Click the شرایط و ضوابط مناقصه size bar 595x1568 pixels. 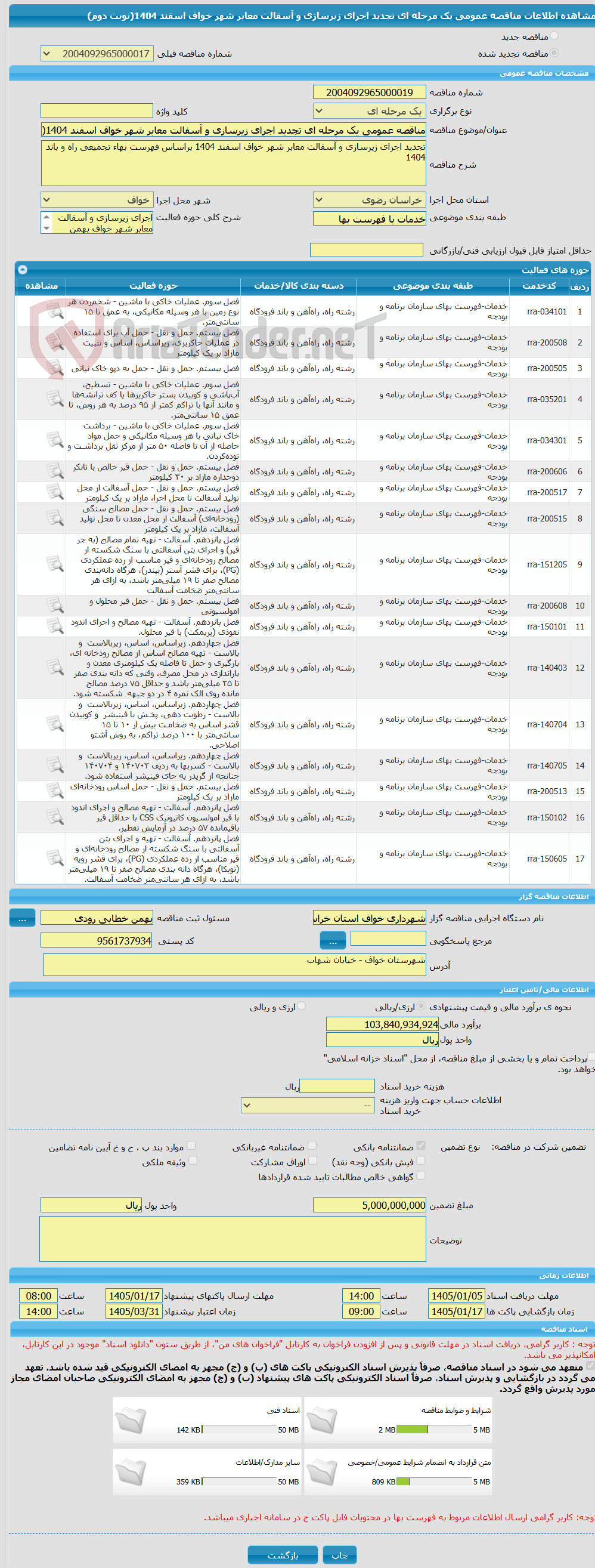click(x=435, y=1429)
